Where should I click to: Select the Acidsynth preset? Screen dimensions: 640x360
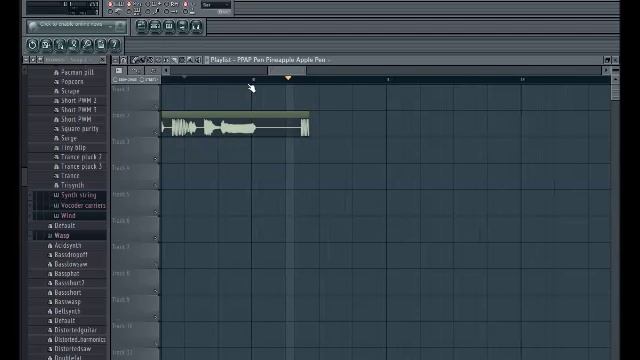68,245
